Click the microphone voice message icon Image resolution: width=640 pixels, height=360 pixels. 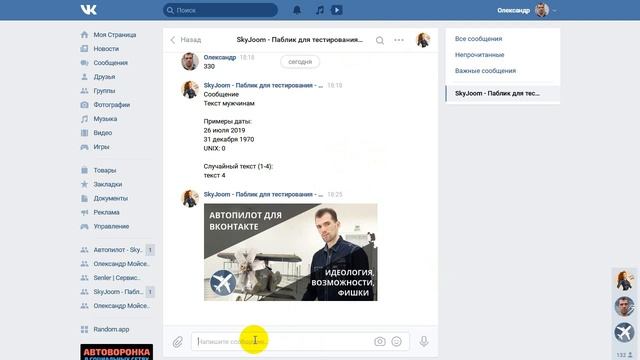pyautogui.click(x=424, y=341)
